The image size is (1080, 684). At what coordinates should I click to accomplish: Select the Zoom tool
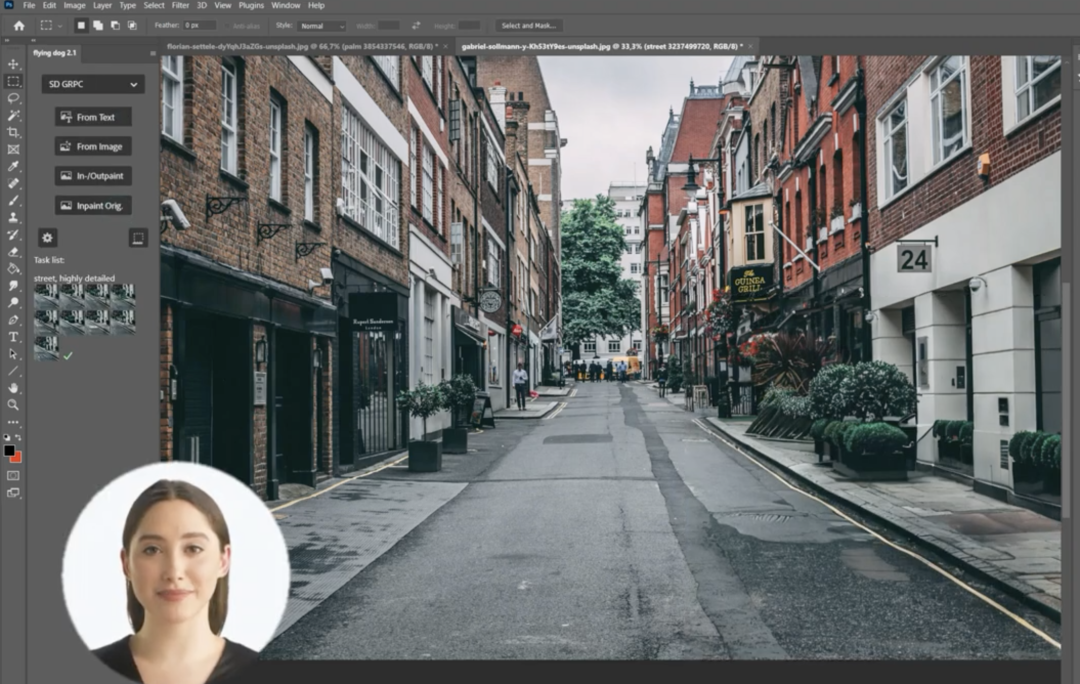(x=13, y=405)
